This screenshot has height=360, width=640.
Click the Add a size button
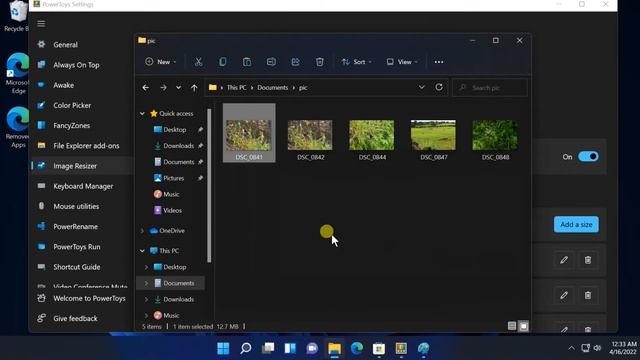tap(576, 224)
